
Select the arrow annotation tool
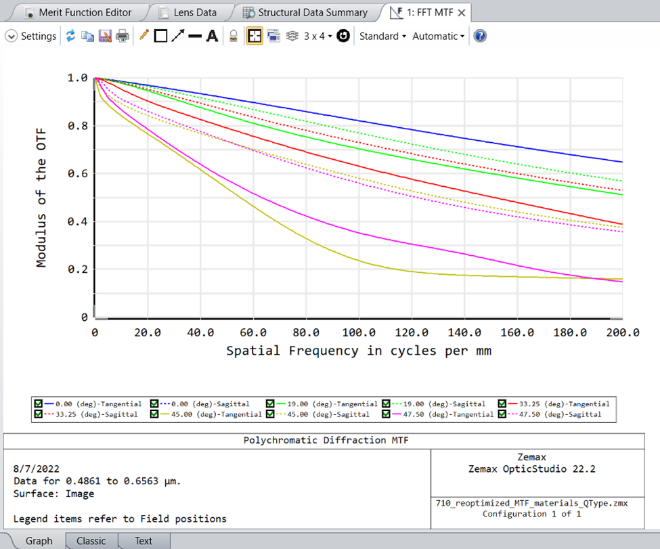point(177,36)
